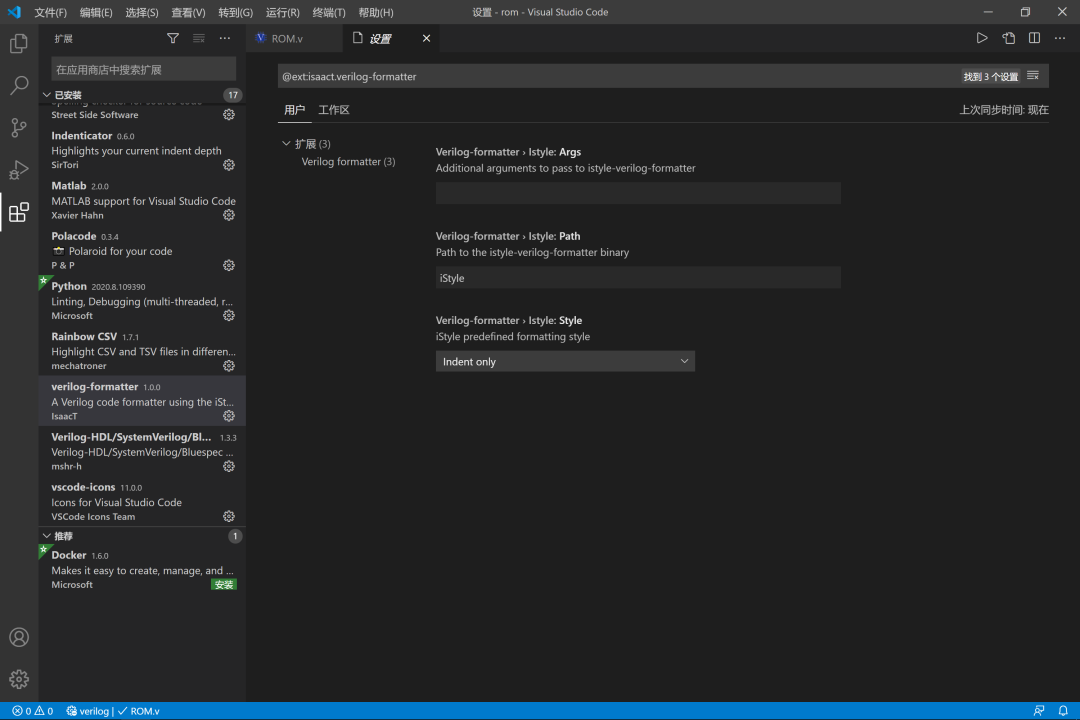Image resolution: width=1080 pixels, height=720 pixels.
Task: Click the Istyle Path input containing iStyle
Action: [x=638, y=278]
